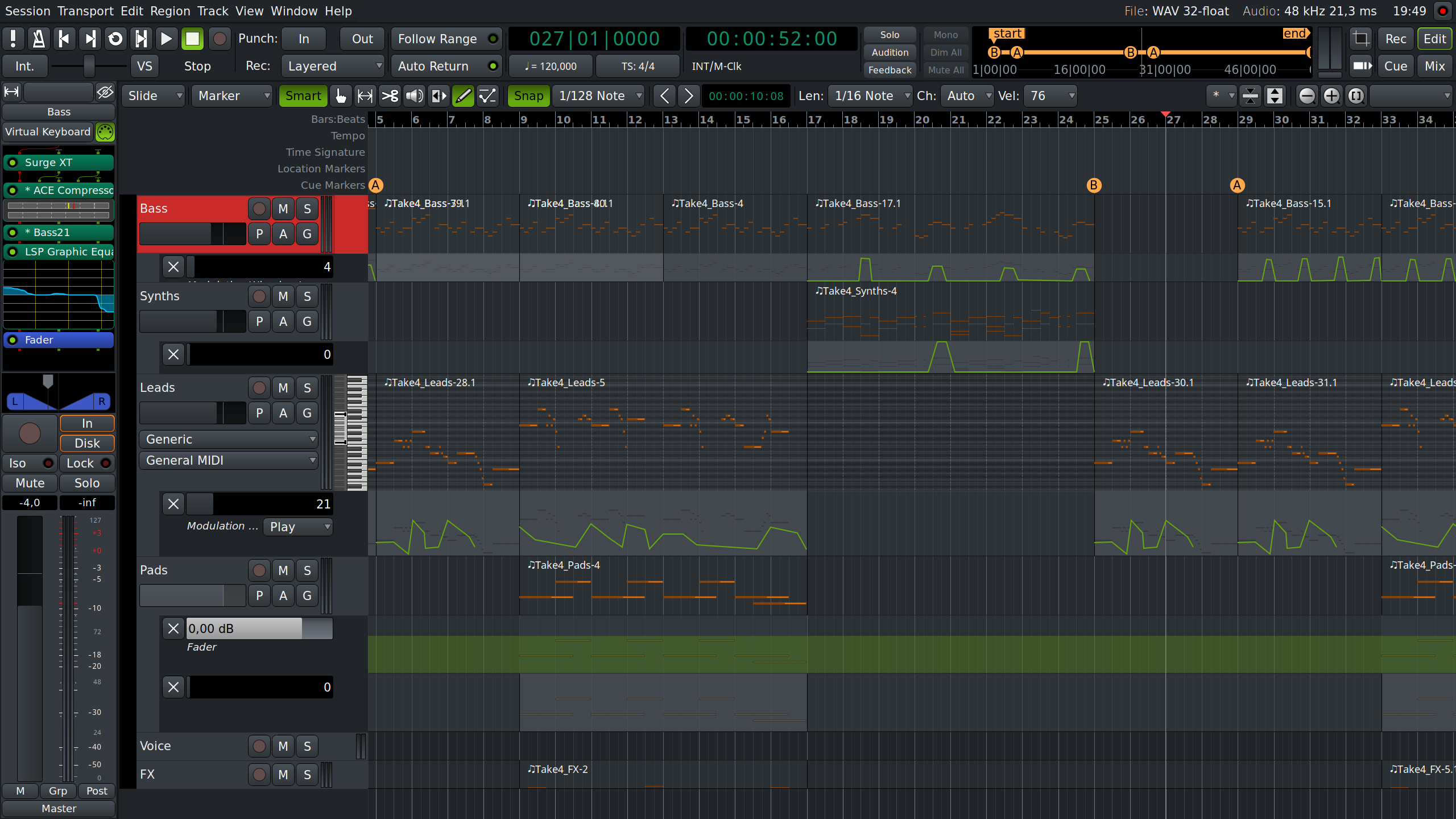Select the grab hand edit tool
Viewport: 1456px width, 819px height.
pos(340,96)
